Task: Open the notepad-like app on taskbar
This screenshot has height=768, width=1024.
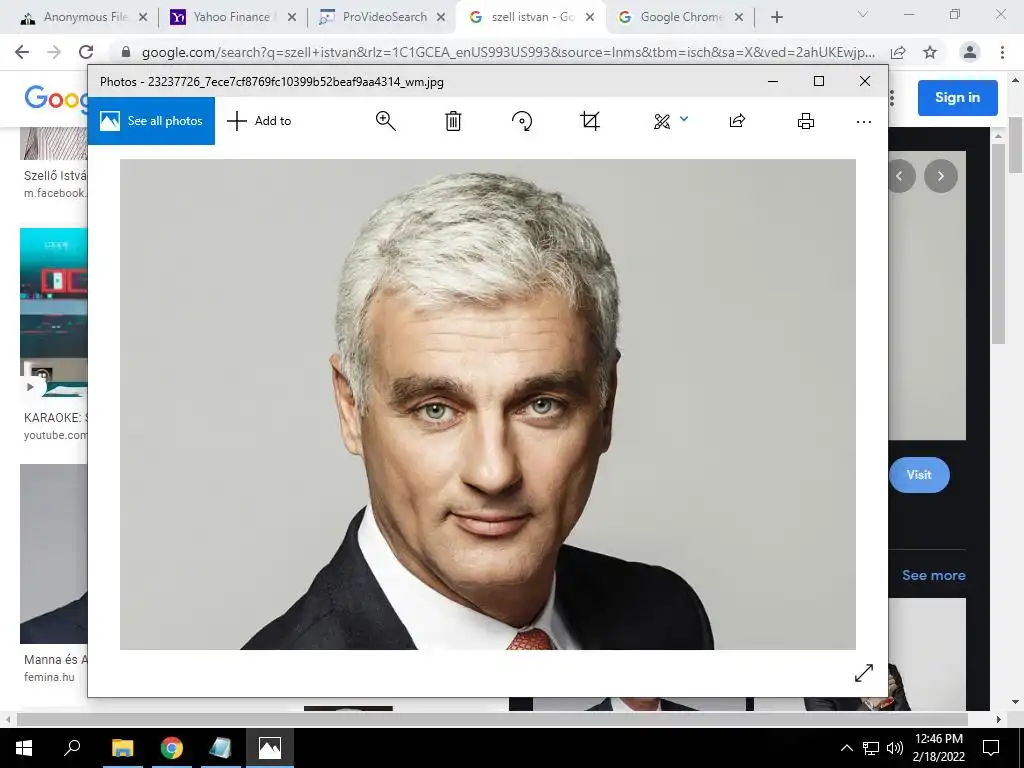Action: 220,748
